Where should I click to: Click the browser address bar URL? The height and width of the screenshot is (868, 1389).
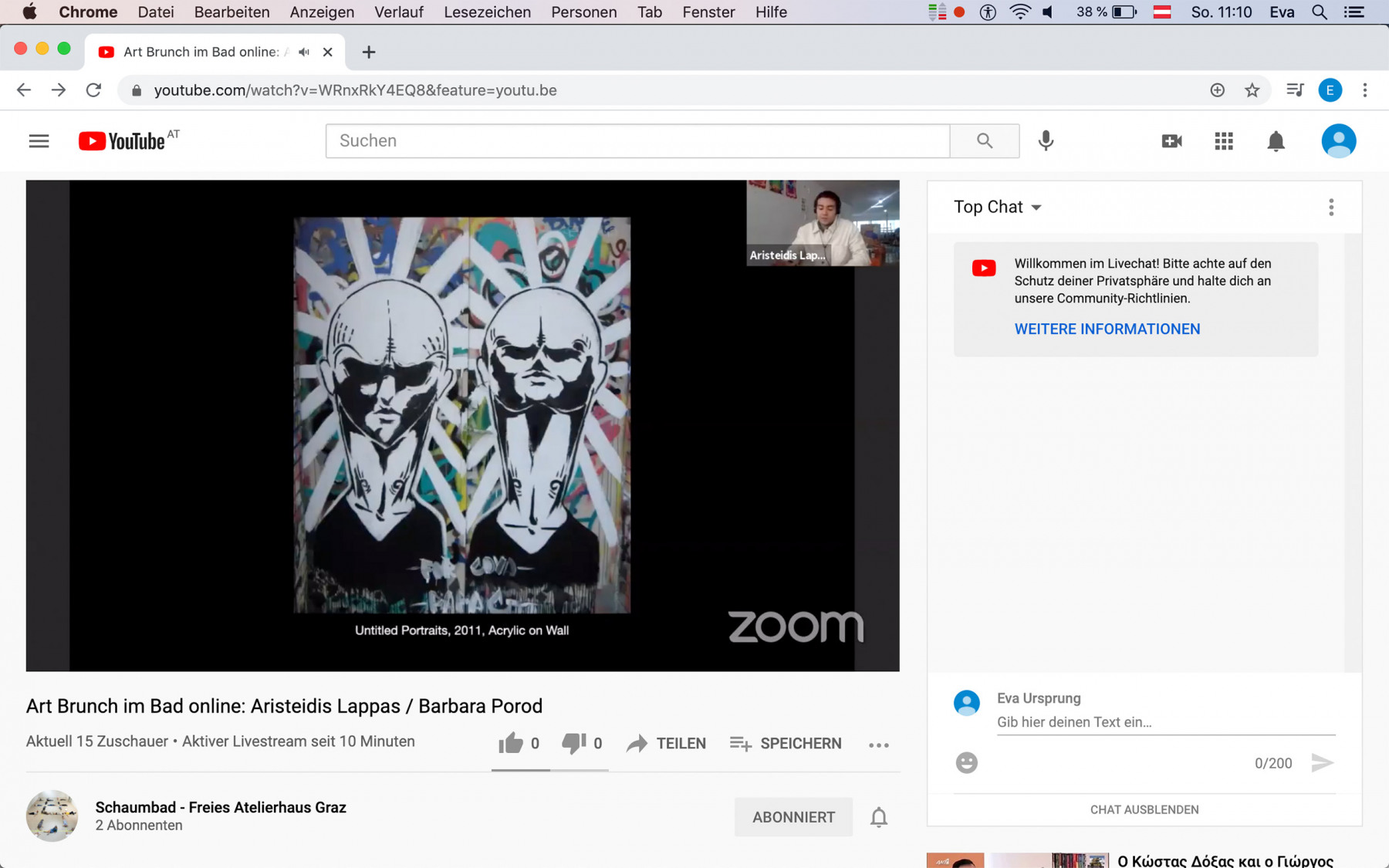tap(356, 90)
